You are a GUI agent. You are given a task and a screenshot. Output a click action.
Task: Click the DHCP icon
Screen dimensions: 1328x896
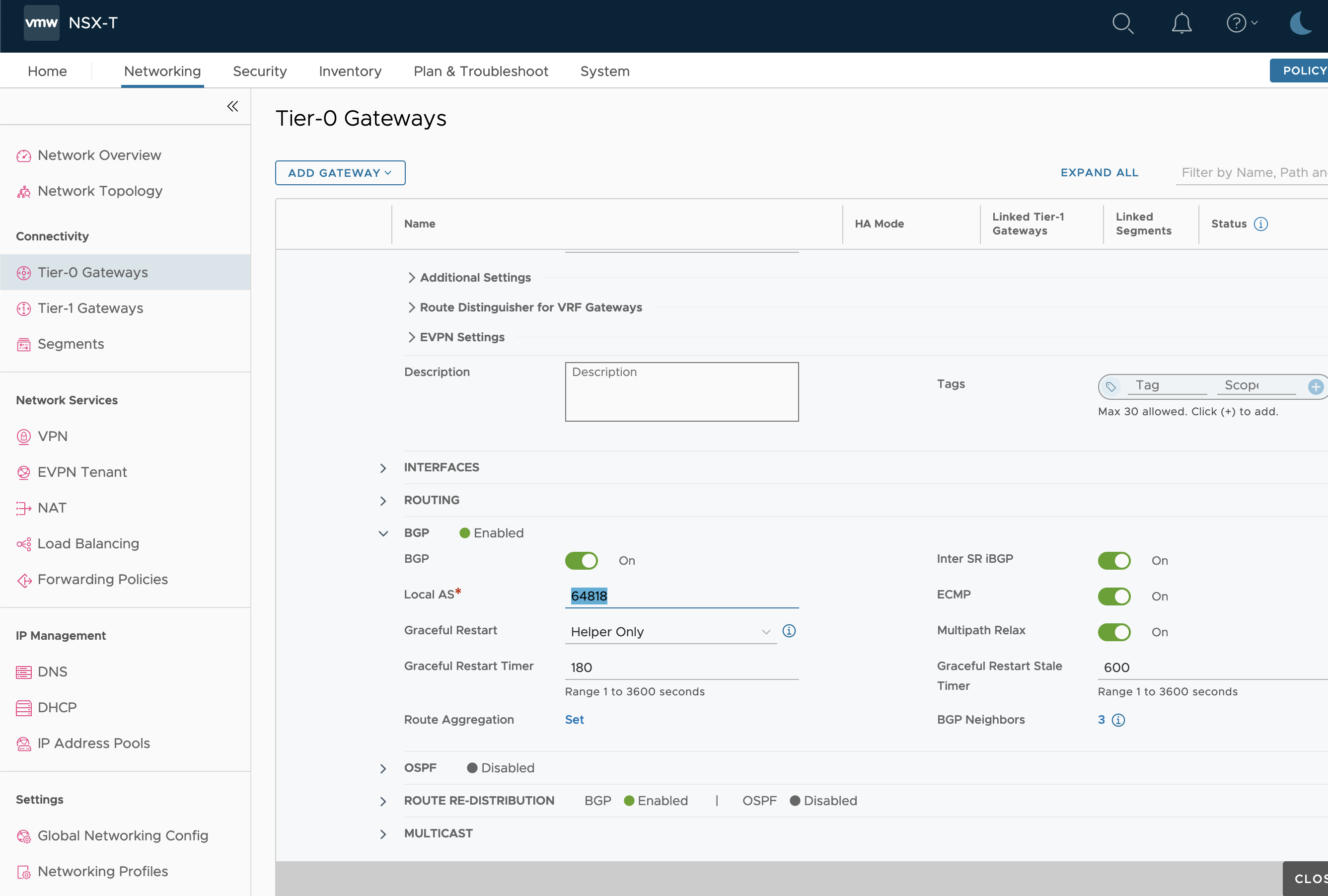pos(23,708)
